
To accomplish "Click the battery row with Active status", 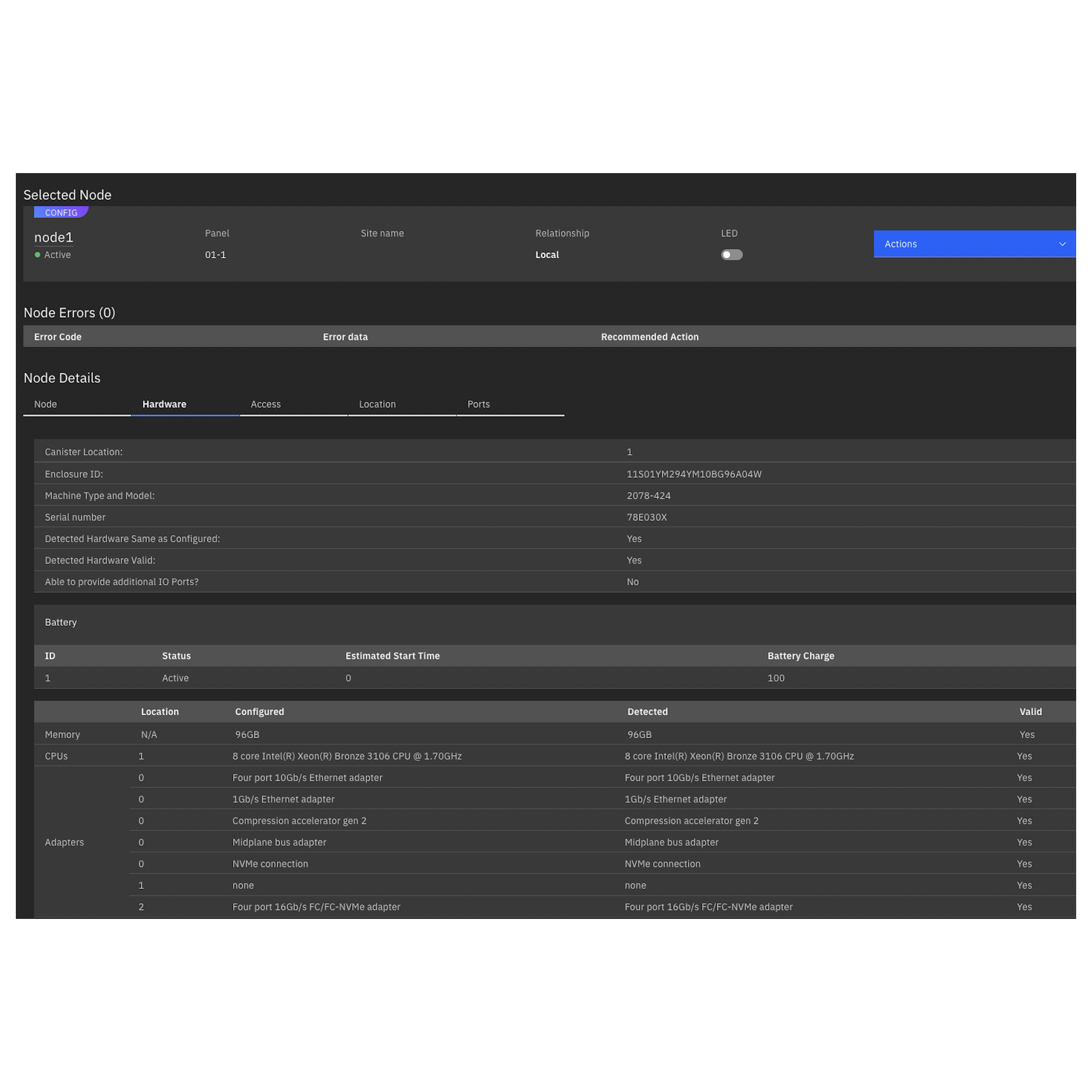I will (x=175, y=678).
